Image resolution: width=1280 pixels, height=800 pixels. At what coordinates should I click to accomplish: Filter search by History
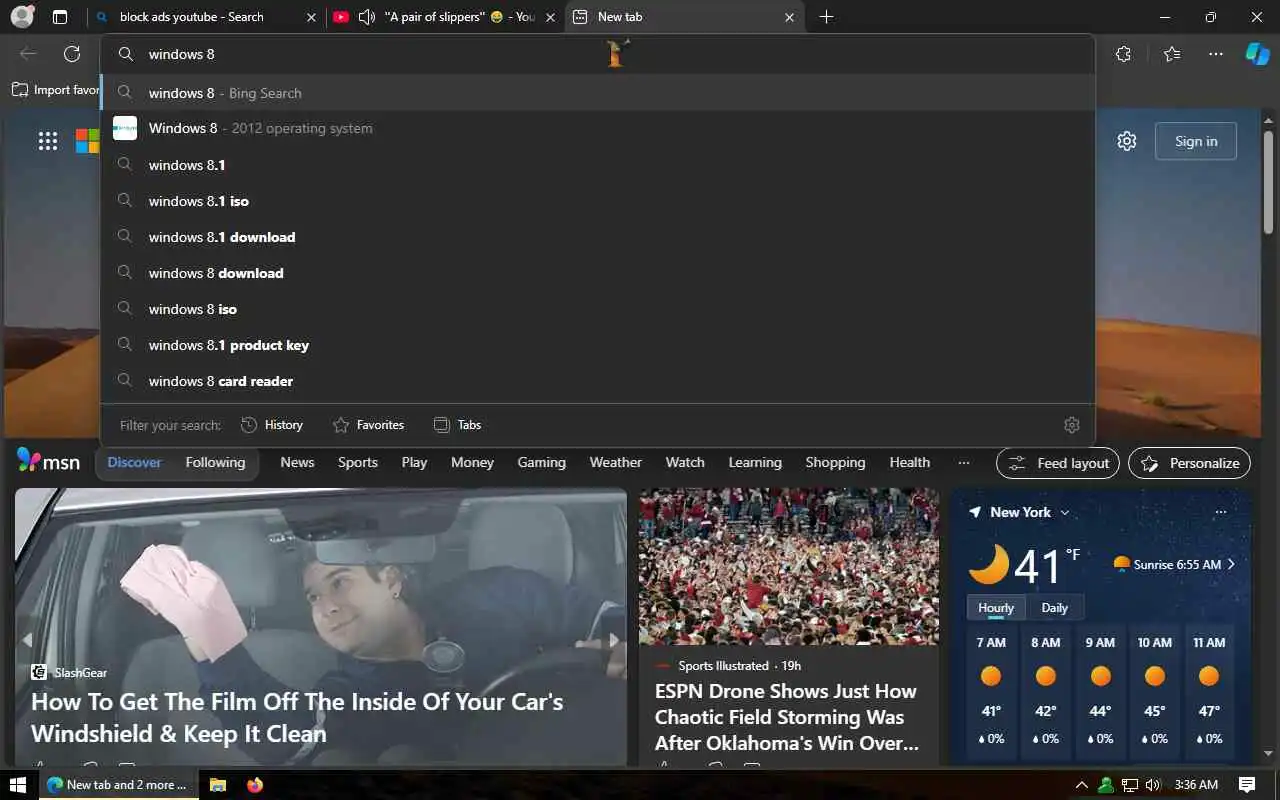[x=272, y=425]
